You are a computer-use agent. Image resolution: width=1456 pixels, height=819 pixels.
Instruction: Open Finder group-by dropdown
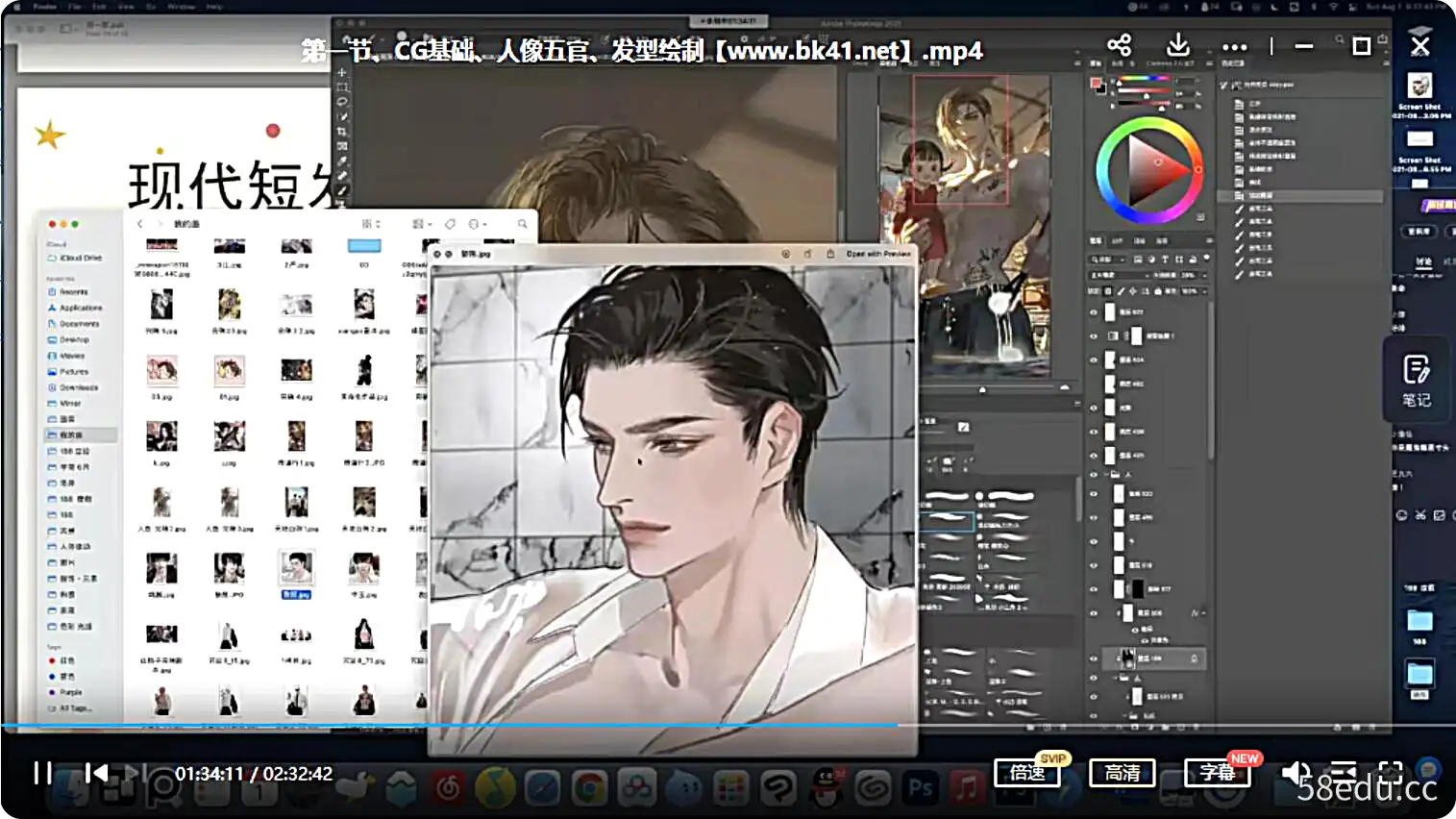click(422, 224)
